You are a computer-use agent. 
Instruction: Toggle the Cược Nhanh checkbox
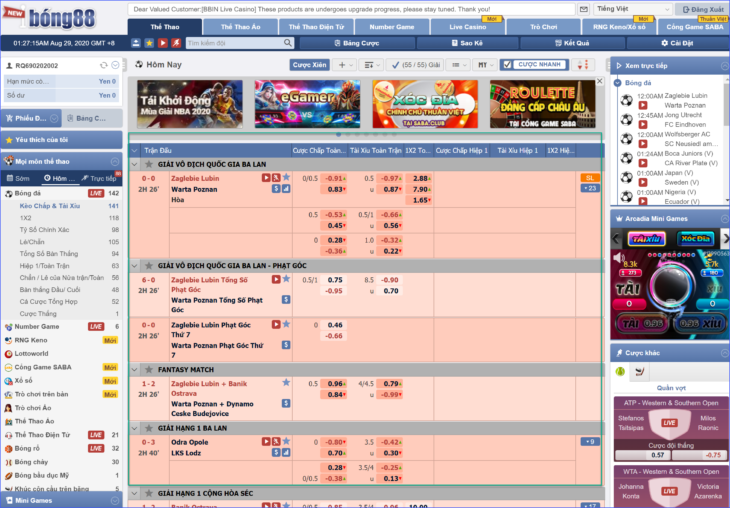[507, 65]
